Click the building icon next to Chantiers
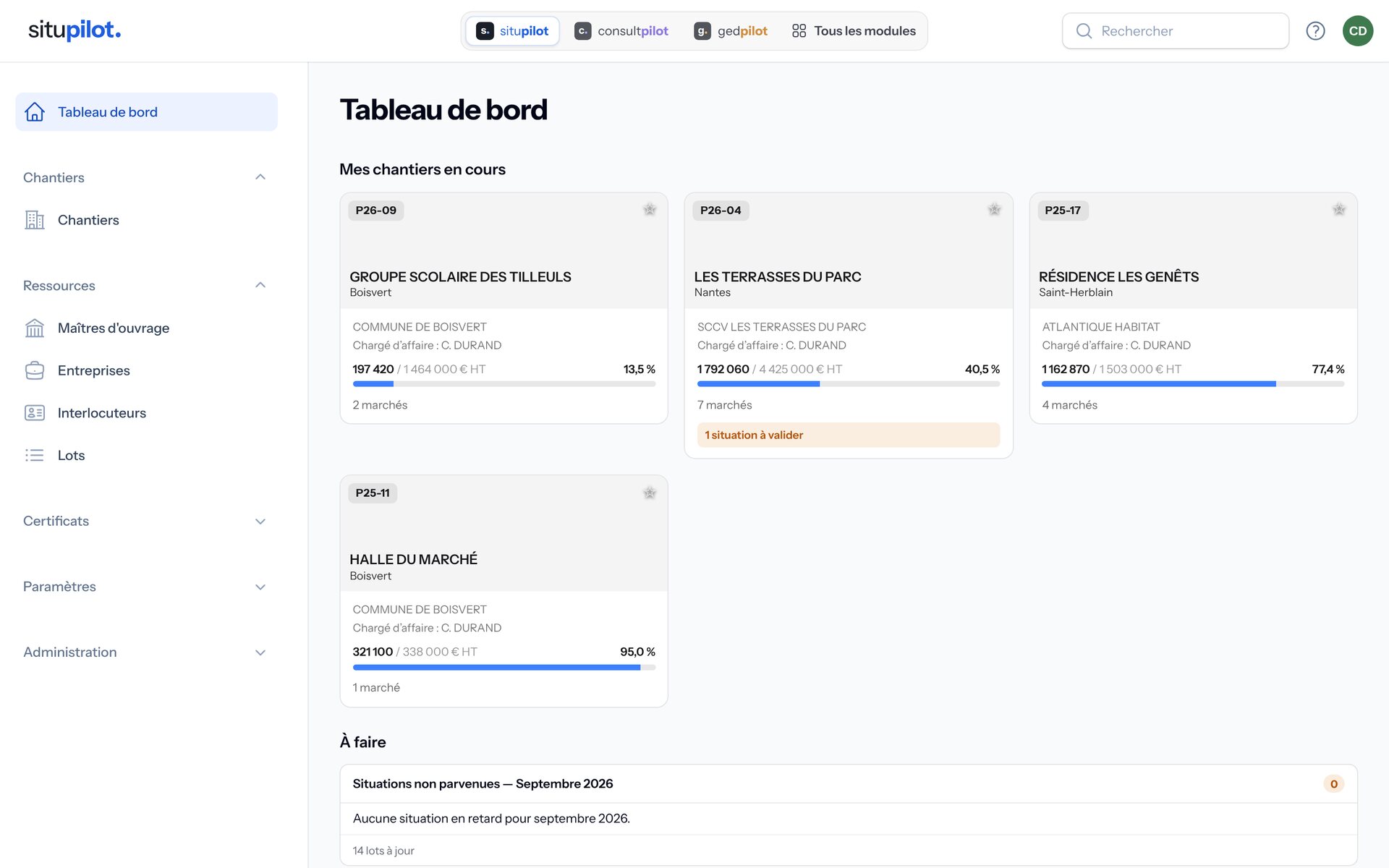Viewport: 1389px width, 868px height. (x=35, y=220)
